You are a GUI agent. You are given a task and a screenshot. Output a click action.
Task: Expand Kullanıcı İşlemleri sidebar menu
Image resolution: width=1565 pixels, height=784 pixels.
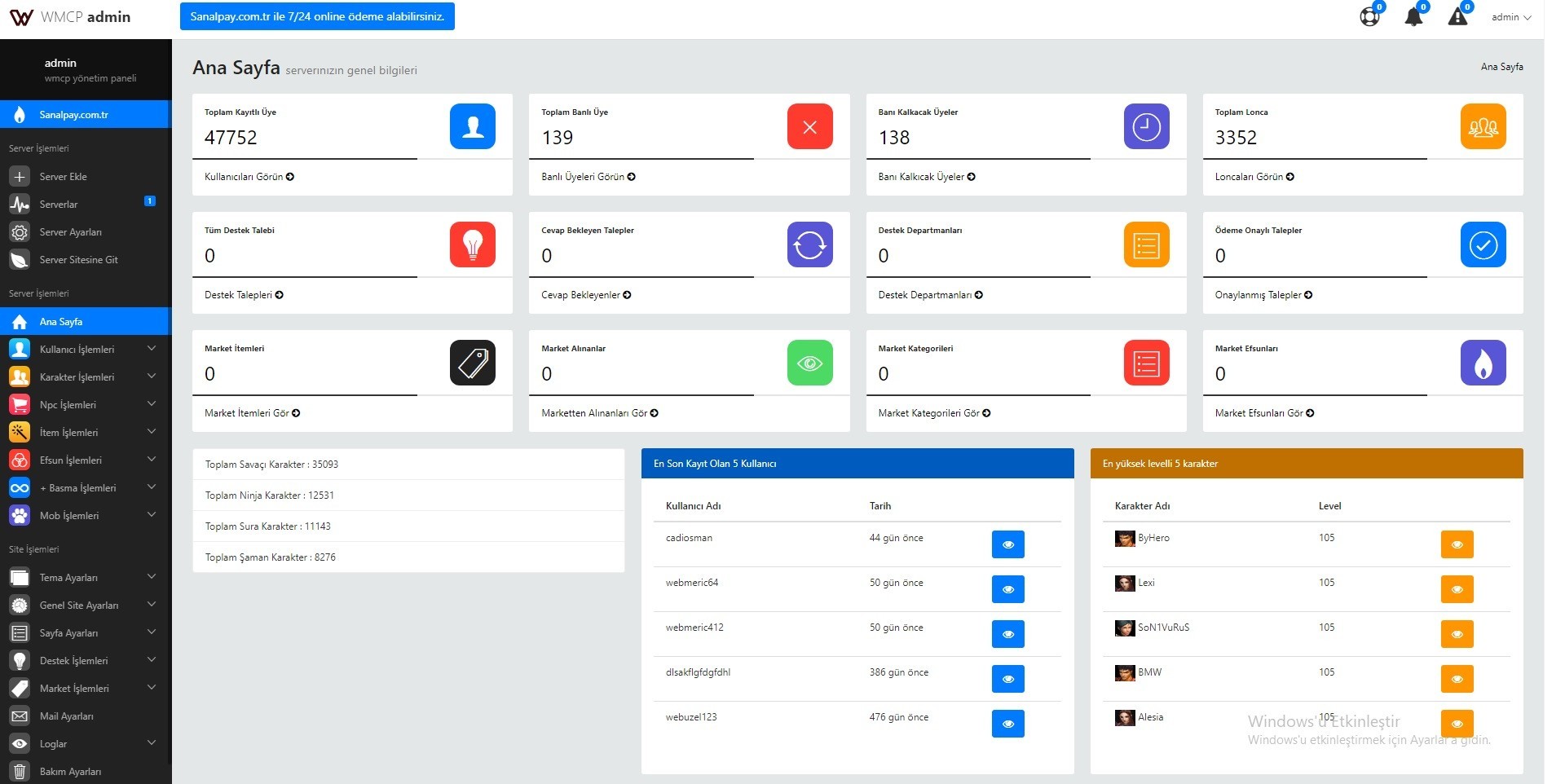coord(86,349)
